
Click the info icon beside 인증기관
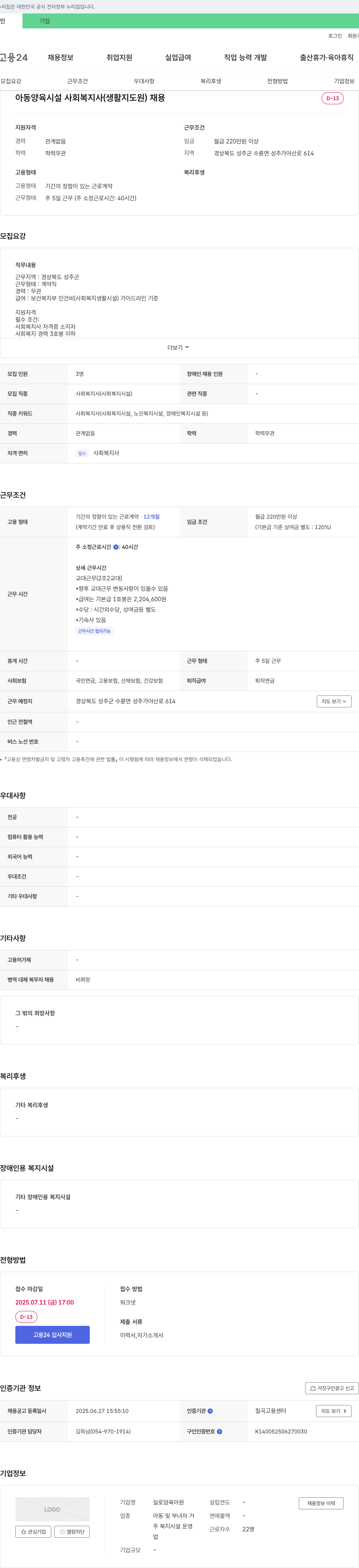pos(210,1411)
